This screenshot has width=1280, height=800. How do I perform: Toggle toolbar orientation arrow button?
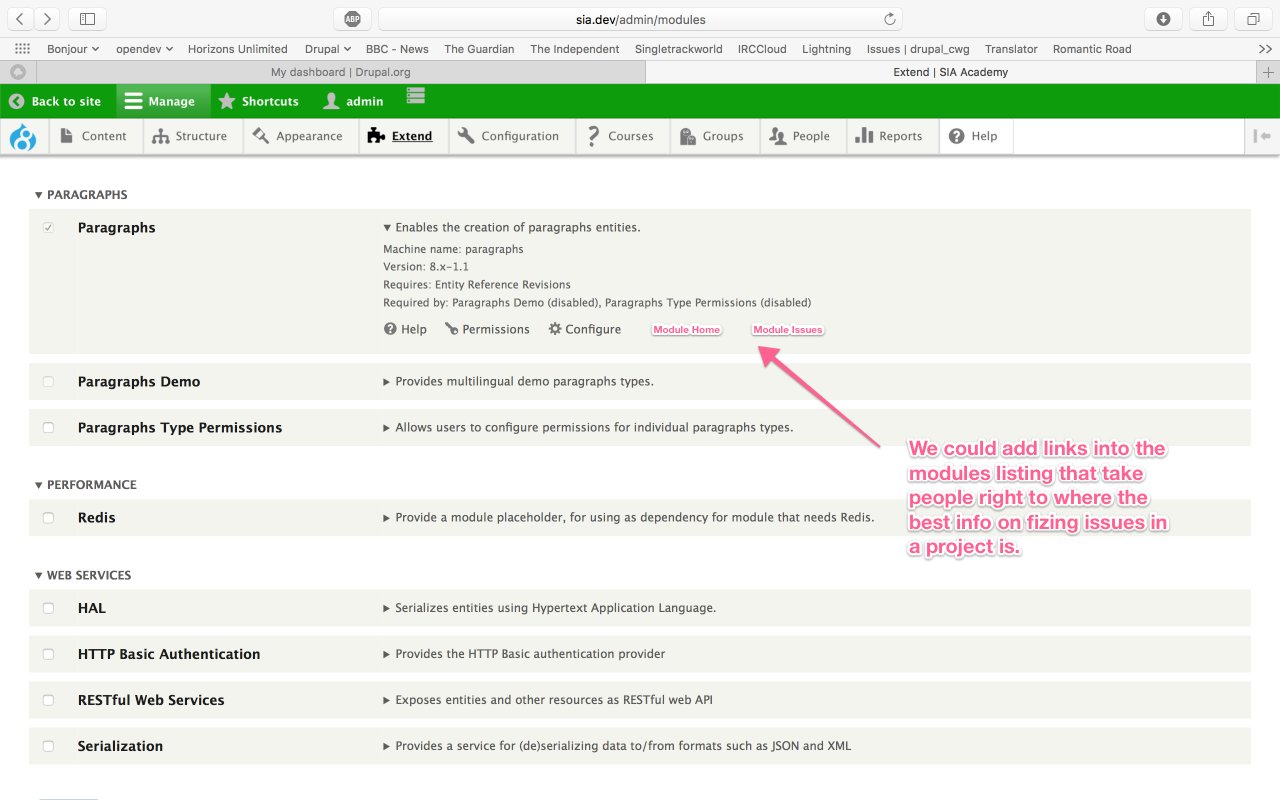[x=1264, y=136]
